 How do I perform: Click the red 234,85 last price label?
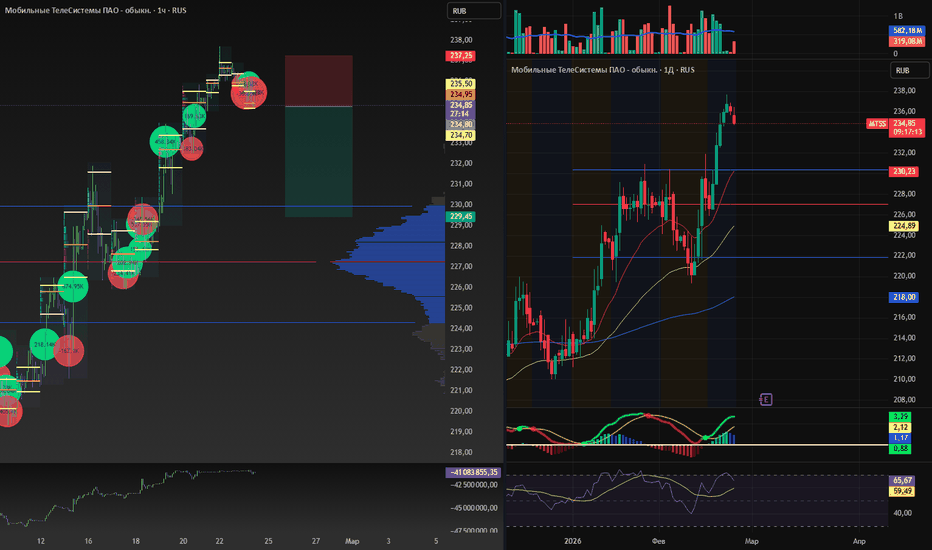point(906,127)
